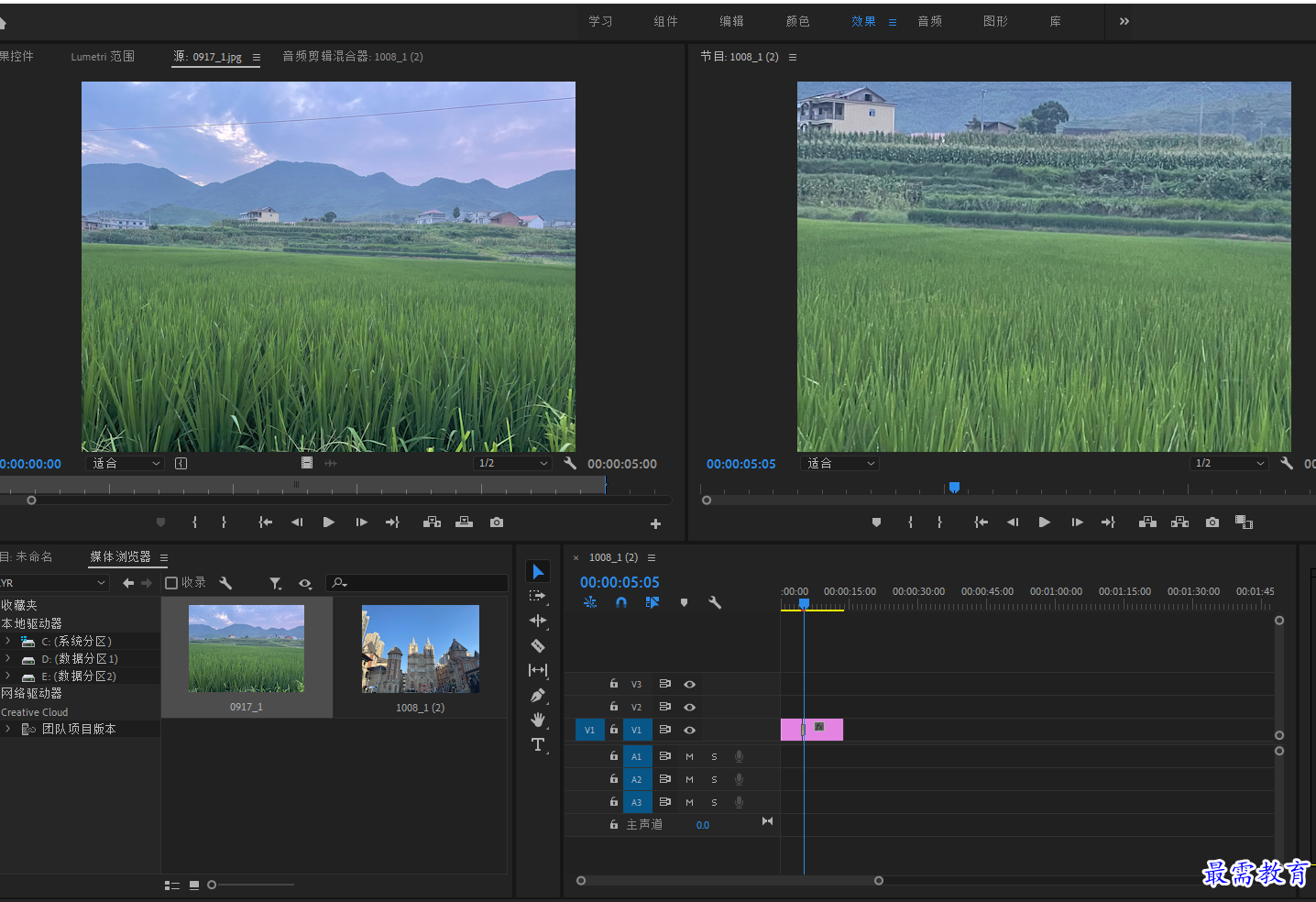Viewport: 1316px width, 902px height.
Task: Click the program monitor Lift button
Action: pos(1147,522)
